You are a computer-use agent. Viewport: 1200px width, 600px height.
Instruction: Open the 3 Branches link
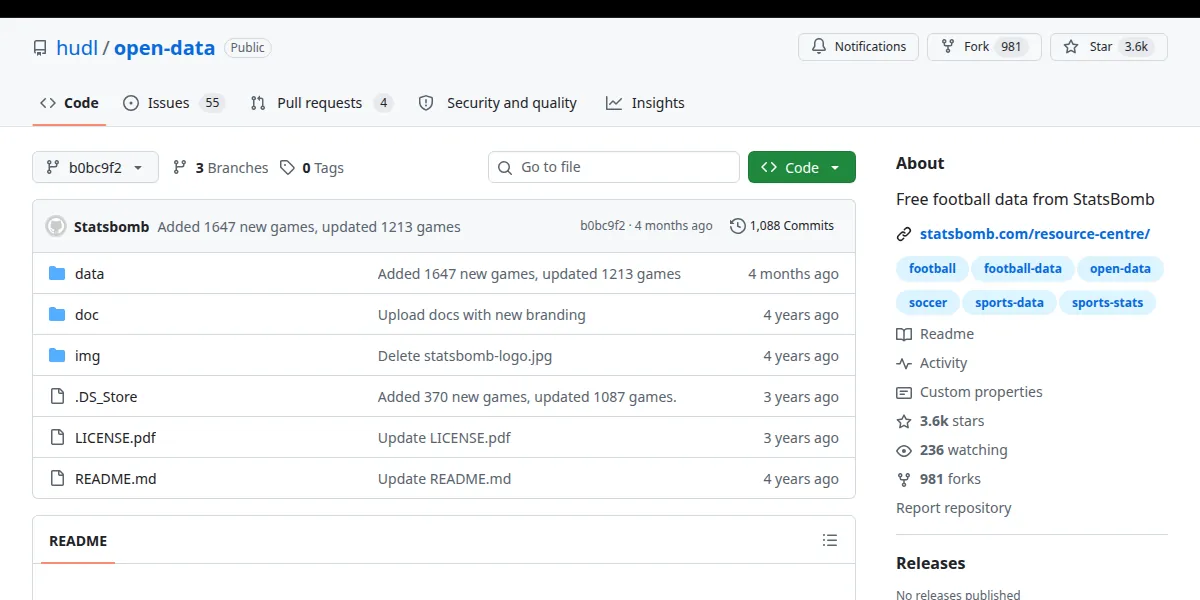click(221, 168)
